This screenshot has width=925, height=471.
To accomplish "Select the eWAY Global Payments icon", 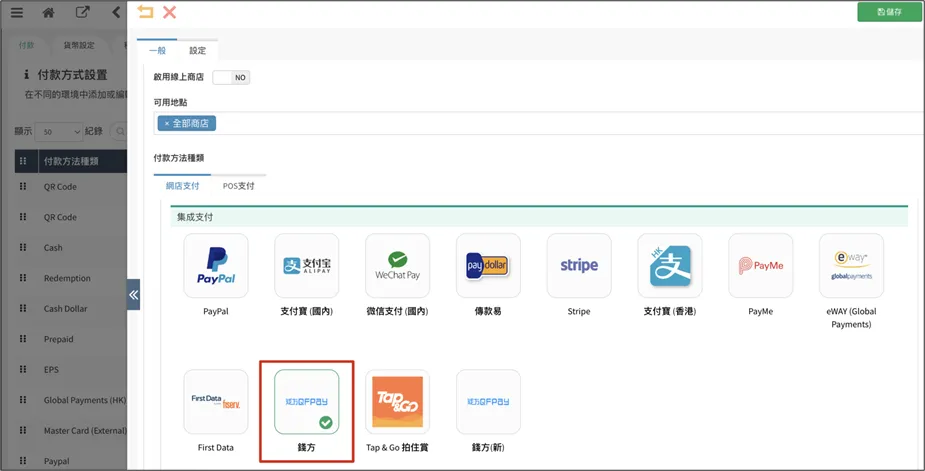I will tap(852, 266).
